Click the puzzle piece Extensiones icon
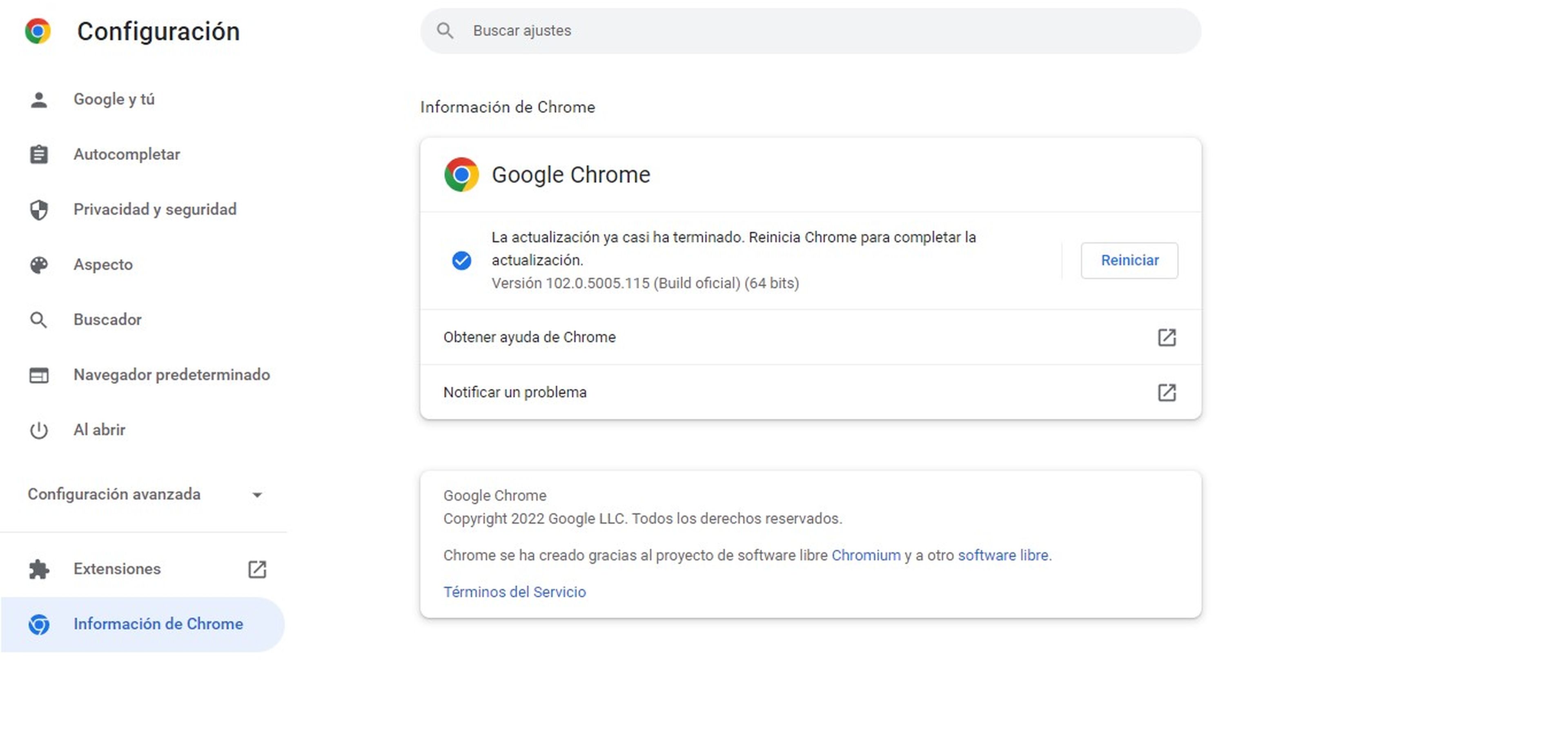Screen dimensions: 1568x751 click(39, 569)
